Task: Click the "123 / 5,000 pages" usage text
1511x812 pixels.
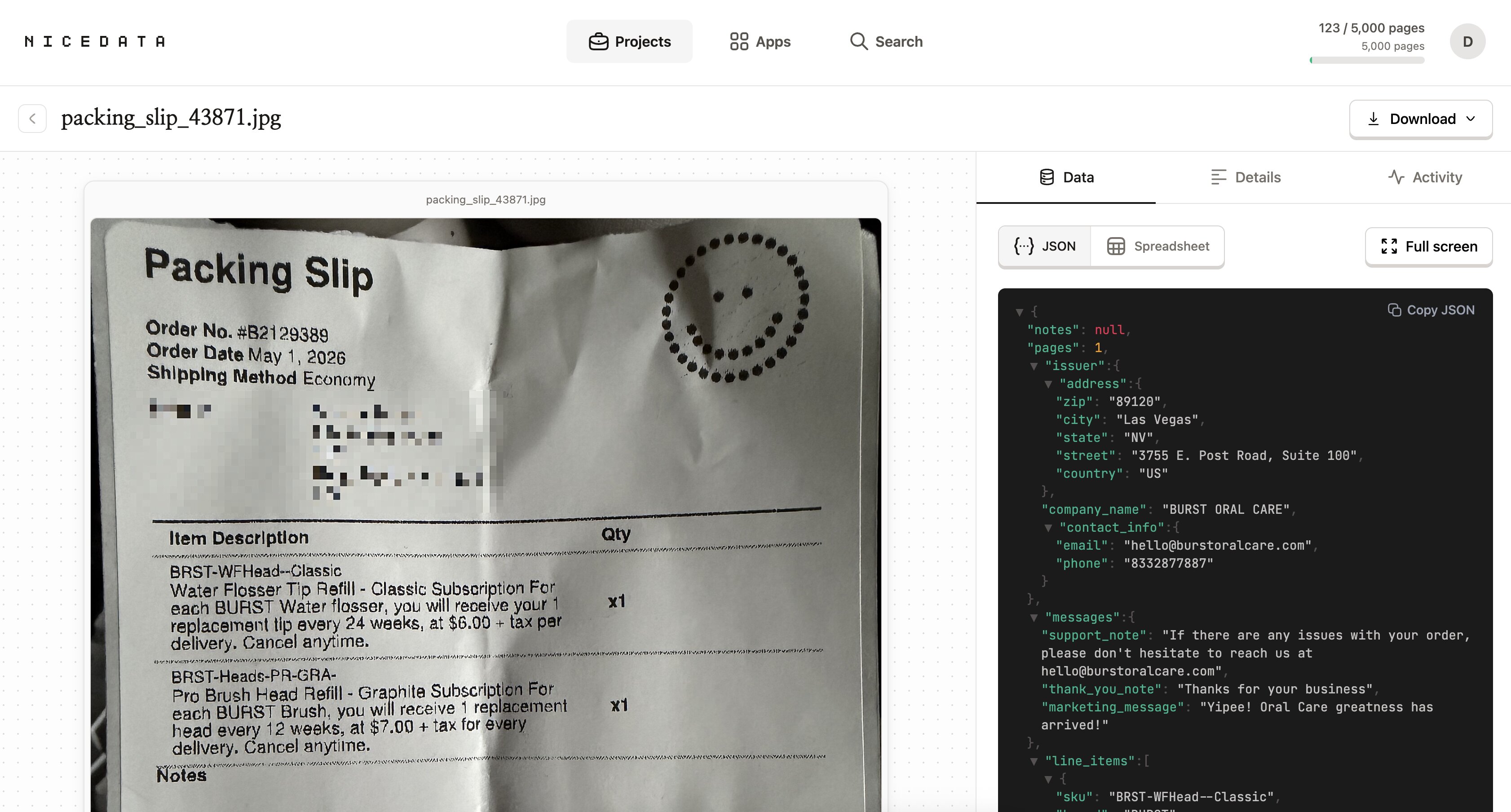Action: (x=1371, y=27)
